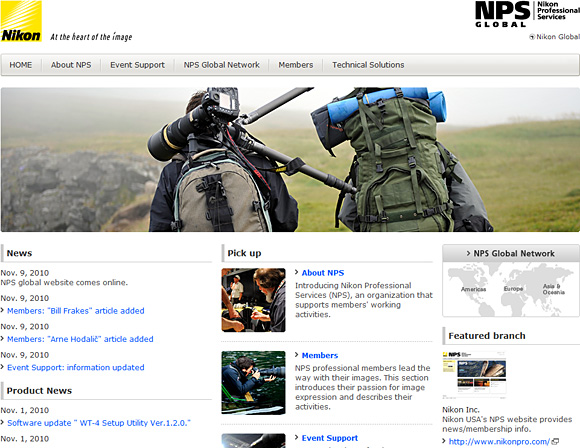The width and height of the screenshot is (580, 448).
Task: Click Europe on the world map
Action: tap(513, 289)
